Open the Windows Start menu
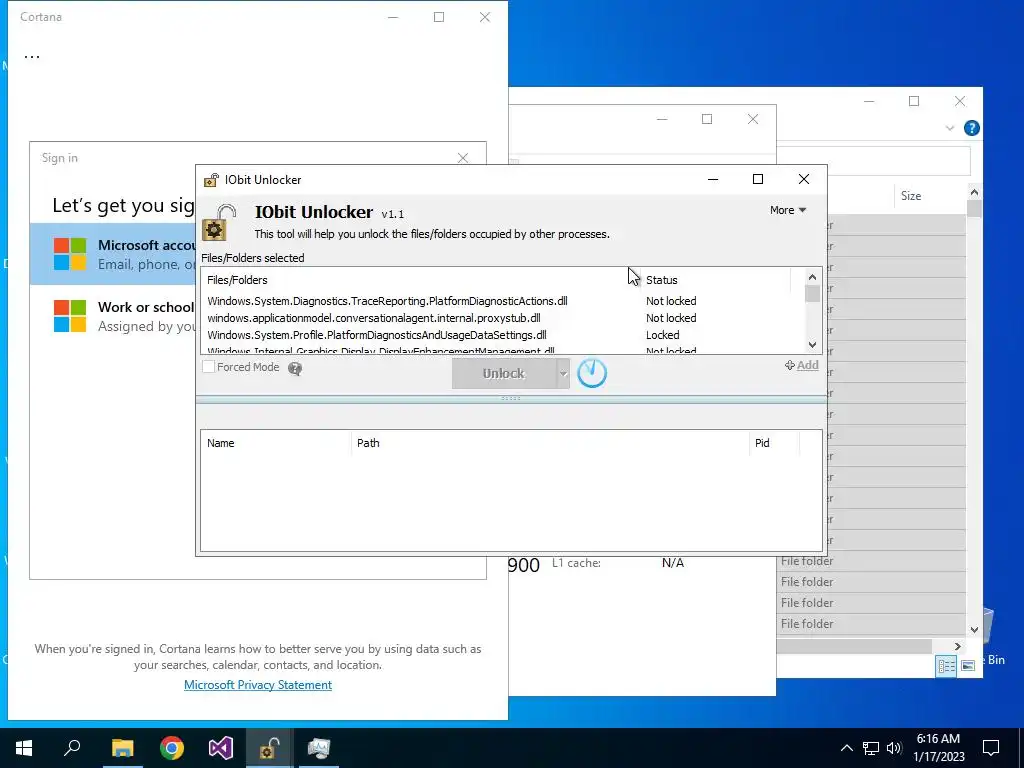The width and height of the screenshot is (1024, 768). coord(24,748)
